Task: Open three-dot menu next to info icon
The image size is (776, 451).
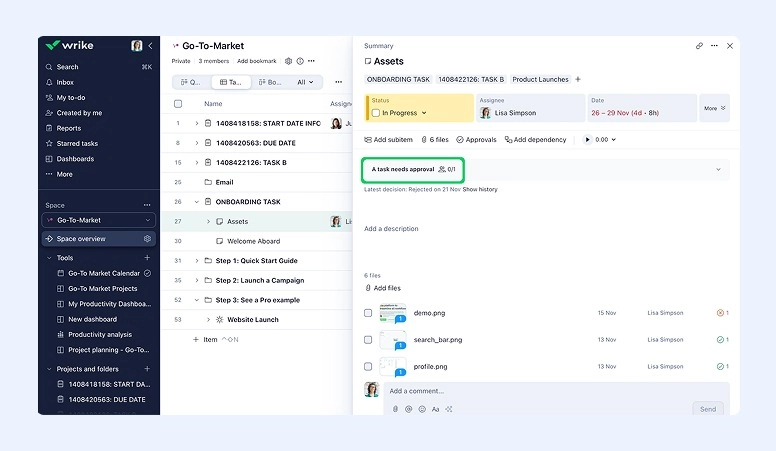Action: tap(311, 61)
